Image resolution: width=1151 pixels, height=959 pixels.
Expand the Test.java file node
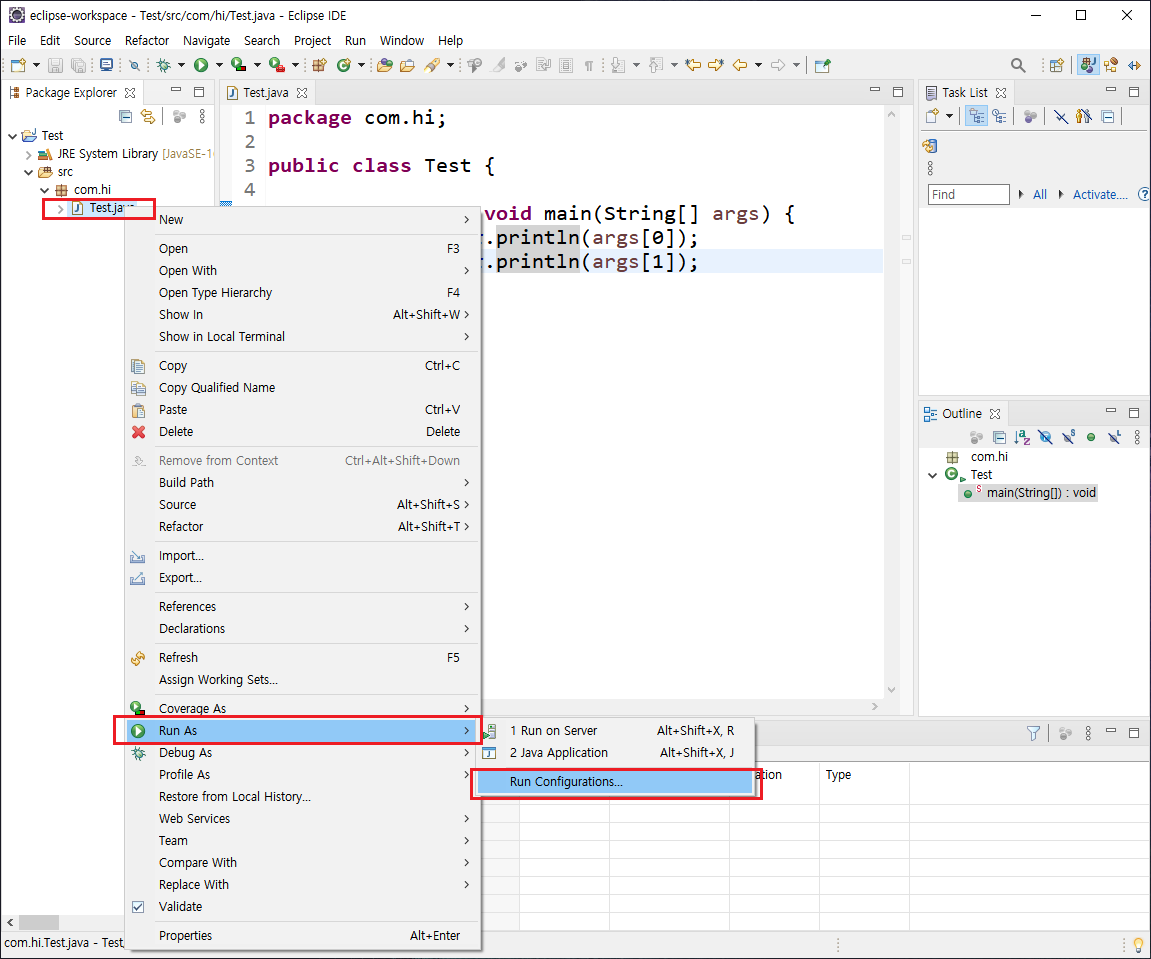pyautogui.click(x=61, y=209)
